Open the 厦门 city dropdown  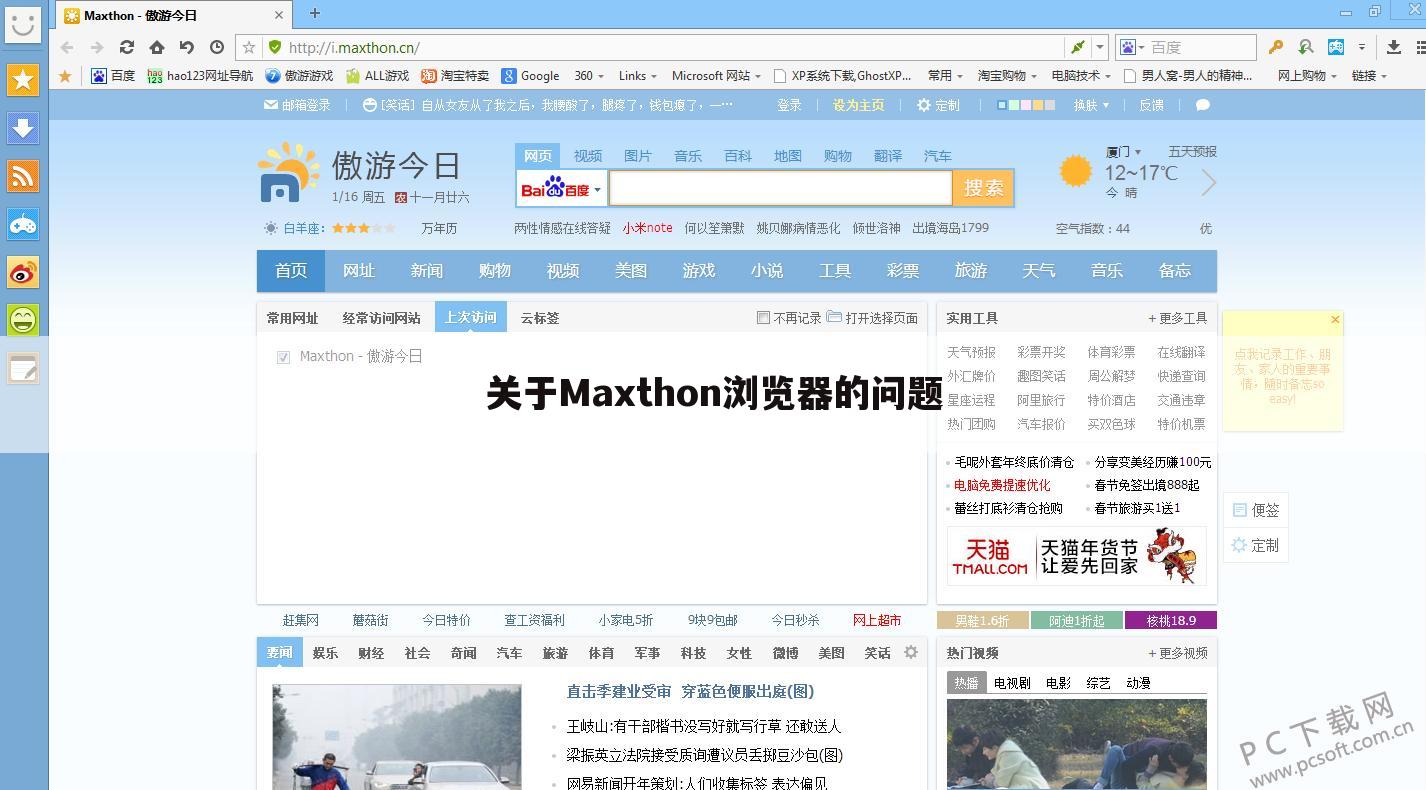pyautogui.click(x=1124, y=152)
